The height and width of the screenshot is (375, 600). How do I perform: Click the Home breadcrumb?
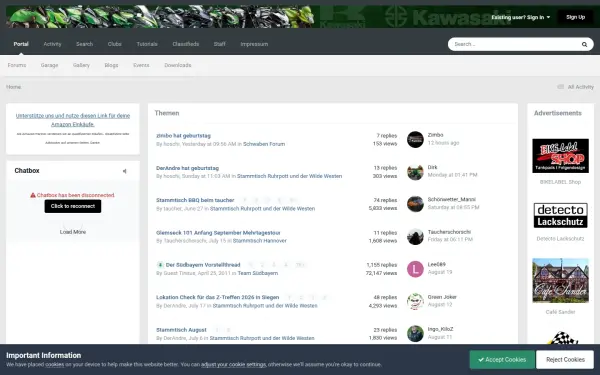pos(13,87)
